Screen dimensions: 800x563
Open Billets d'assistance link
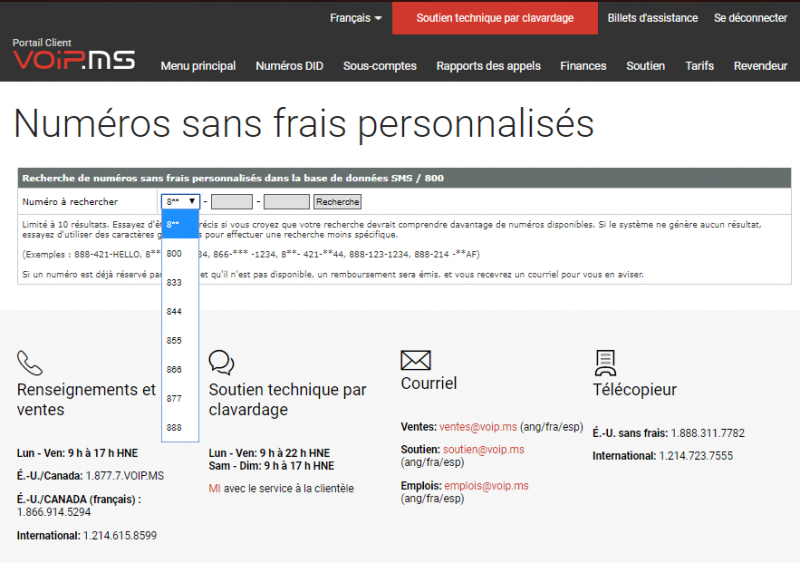pos(653,18)
